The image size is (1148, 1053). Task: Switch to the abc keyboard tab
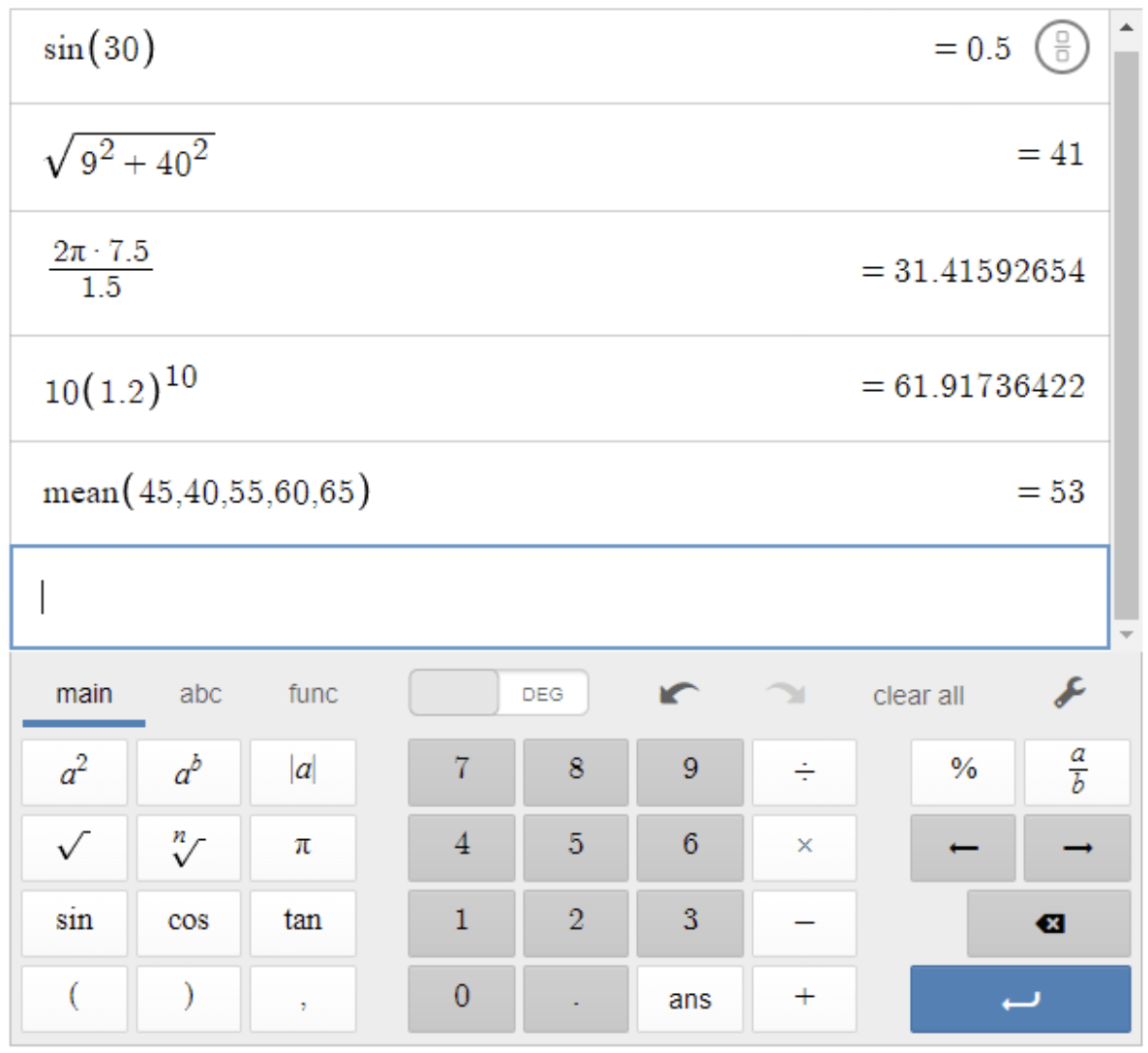200,694
